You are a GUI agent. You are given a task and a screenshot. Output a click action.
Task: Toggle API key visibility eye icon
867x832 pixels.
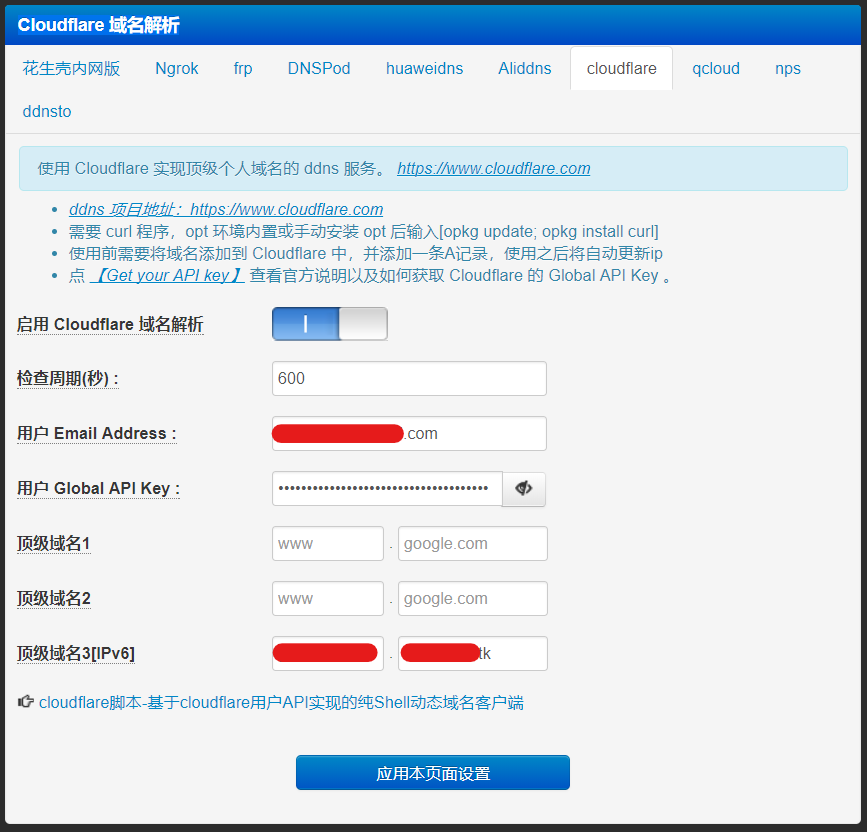click(524, 489)
